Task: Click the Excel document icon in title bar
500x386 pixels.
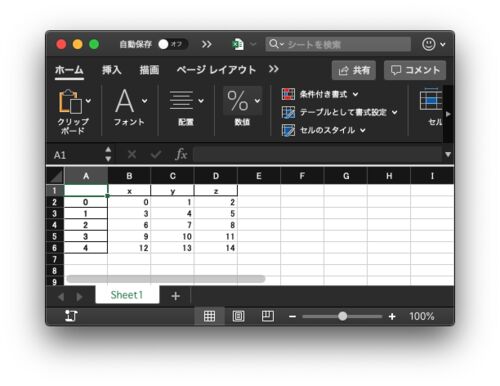Action: click(238, 44)
